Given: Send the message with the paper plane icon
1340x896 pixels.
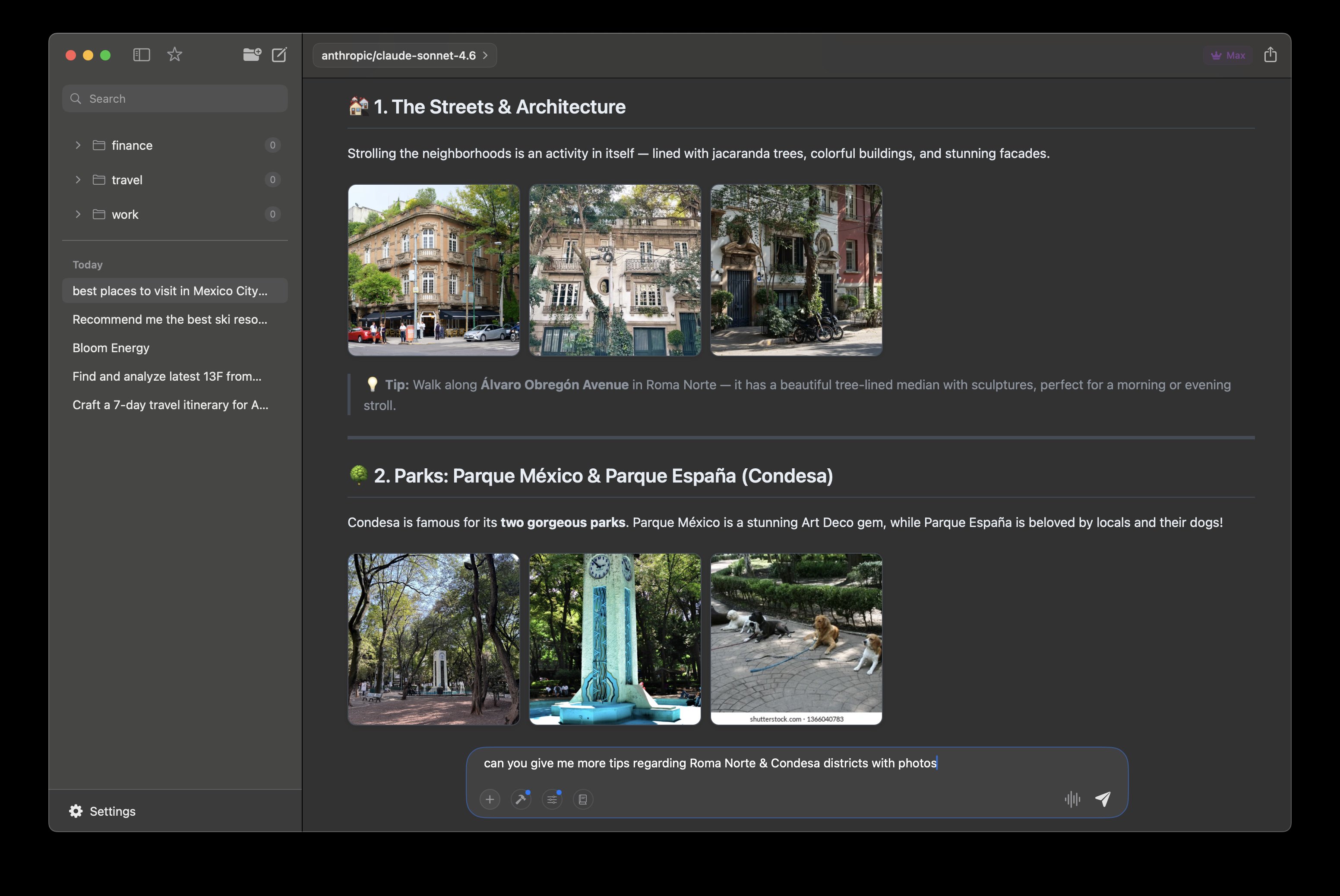Looking at the screenshot, I should 1103,799.
